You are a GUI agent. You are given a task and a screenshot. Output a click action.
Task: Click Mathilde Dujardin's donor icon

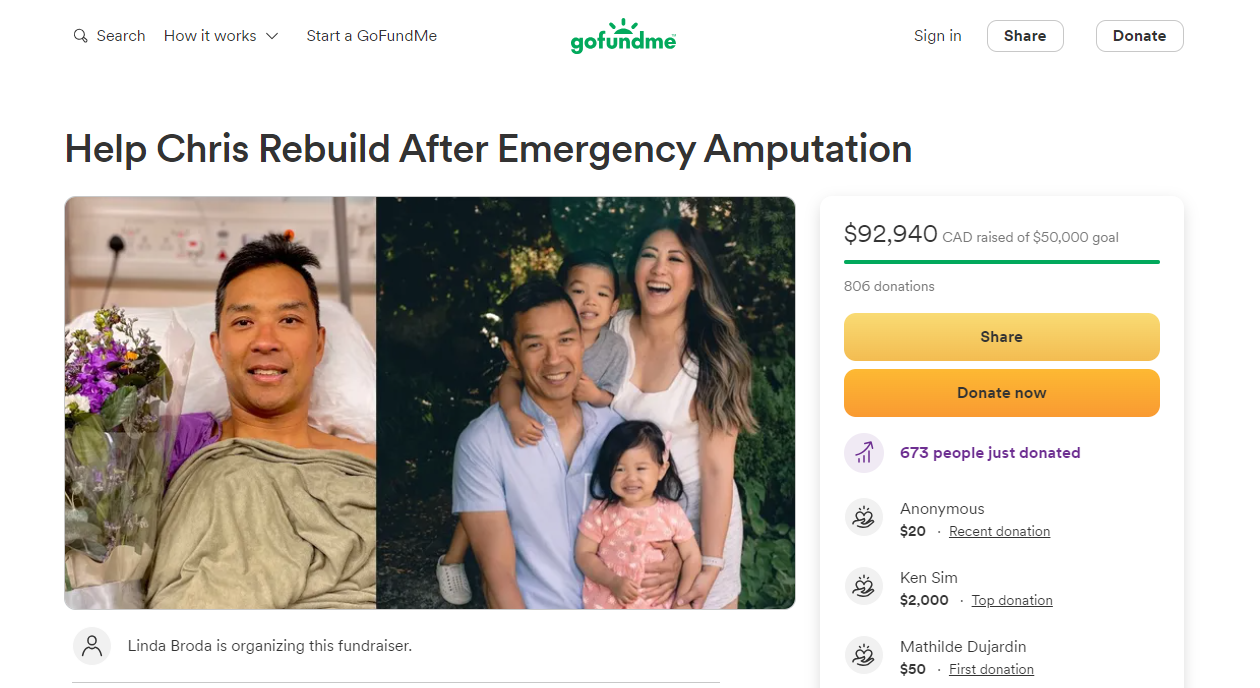(x=864, y=656)
